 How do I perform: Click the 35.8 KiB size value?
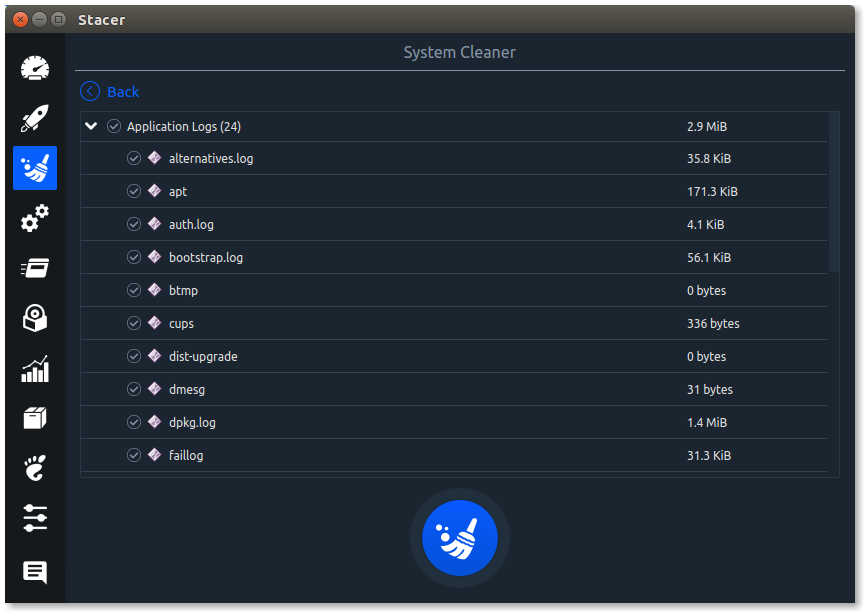point(709,159)
